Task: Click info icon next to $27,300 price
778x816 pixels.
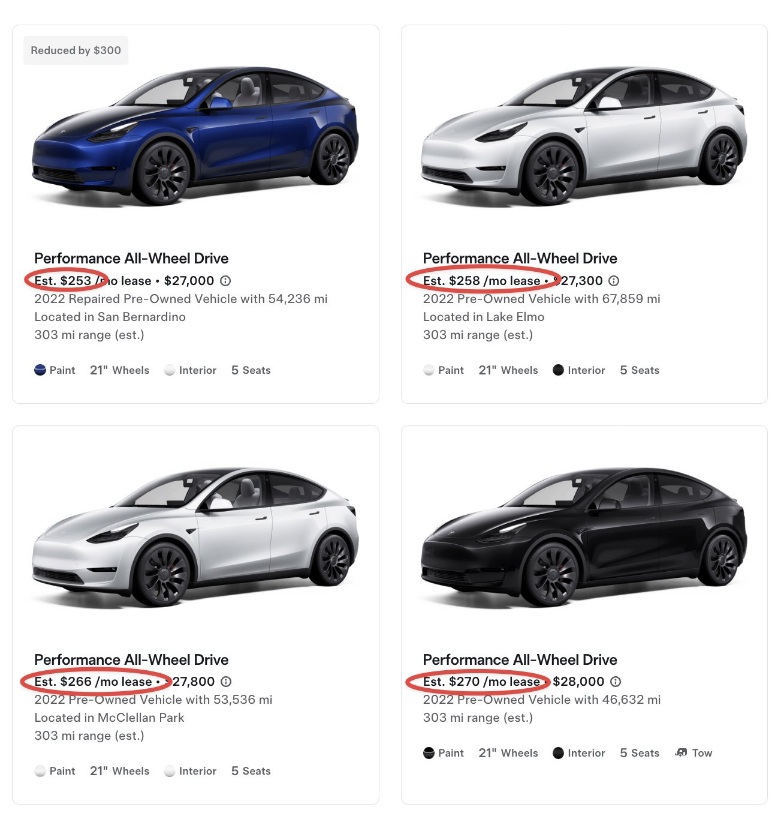Action: tap(614, 281)
